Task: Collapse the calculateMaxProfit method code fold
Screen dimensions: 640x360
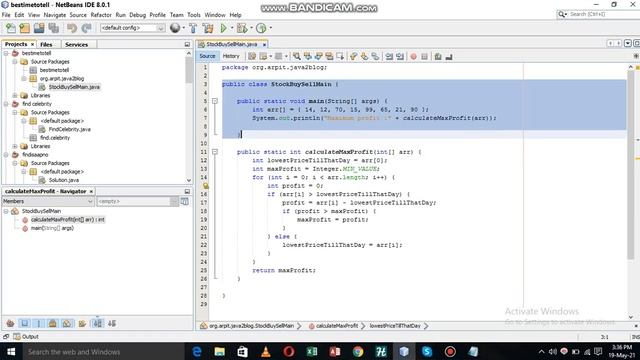Action: [x=215, y=152]
